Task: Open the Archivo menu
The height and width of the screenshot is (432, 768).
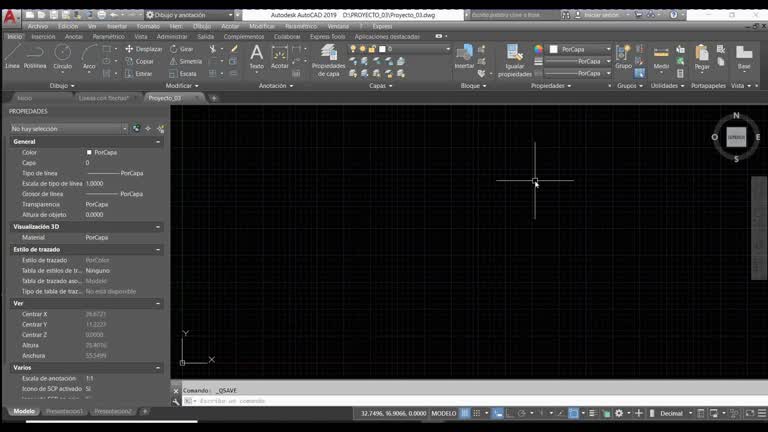Action: [38, 26]
